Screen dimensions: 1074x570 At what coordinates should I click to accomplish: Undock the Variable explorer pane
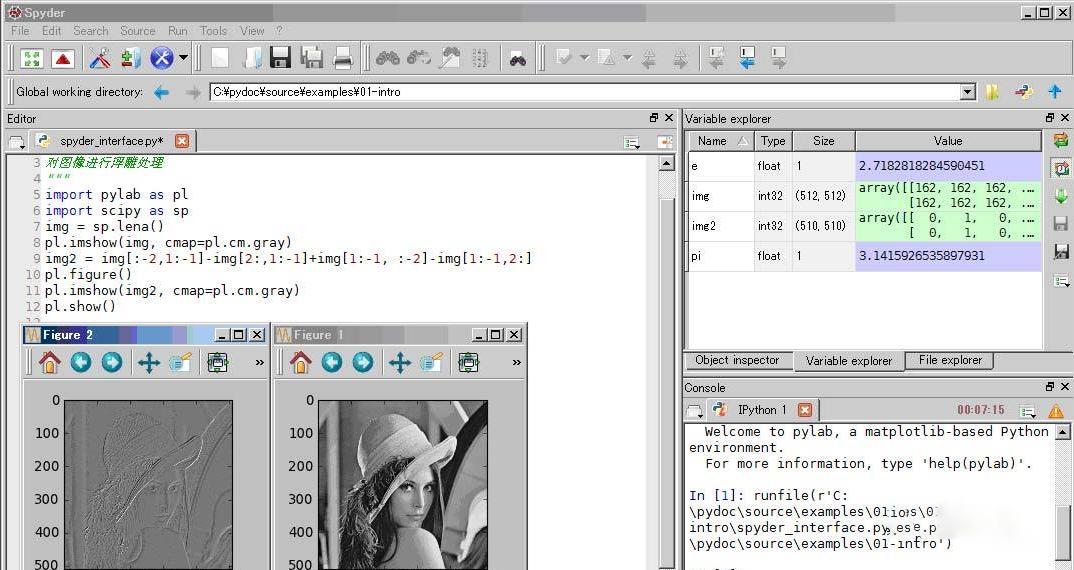pyautogui.click(x=1050, y=118)
